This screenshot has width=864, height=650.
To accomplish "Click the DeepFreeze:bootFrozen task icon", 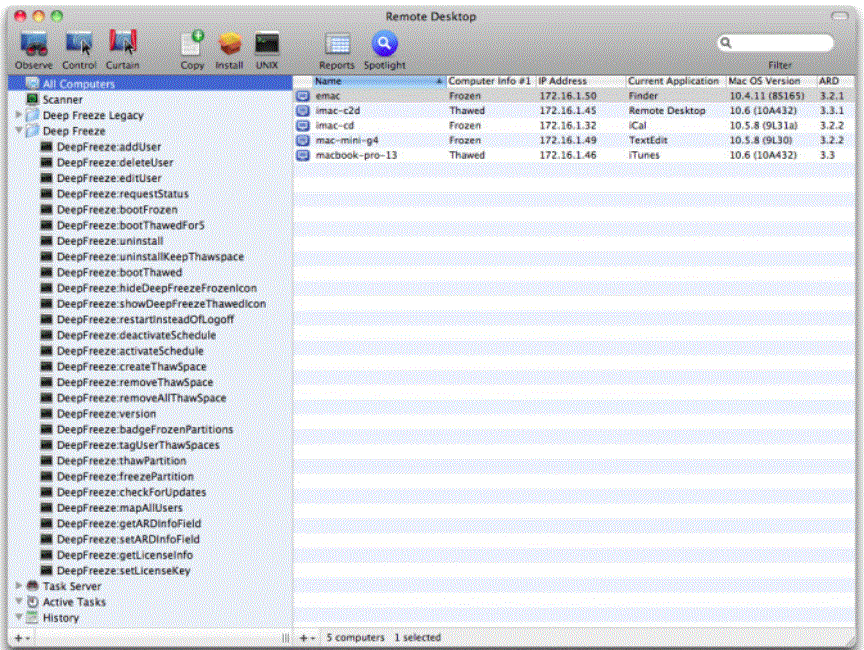I will [x=47, y=209].
